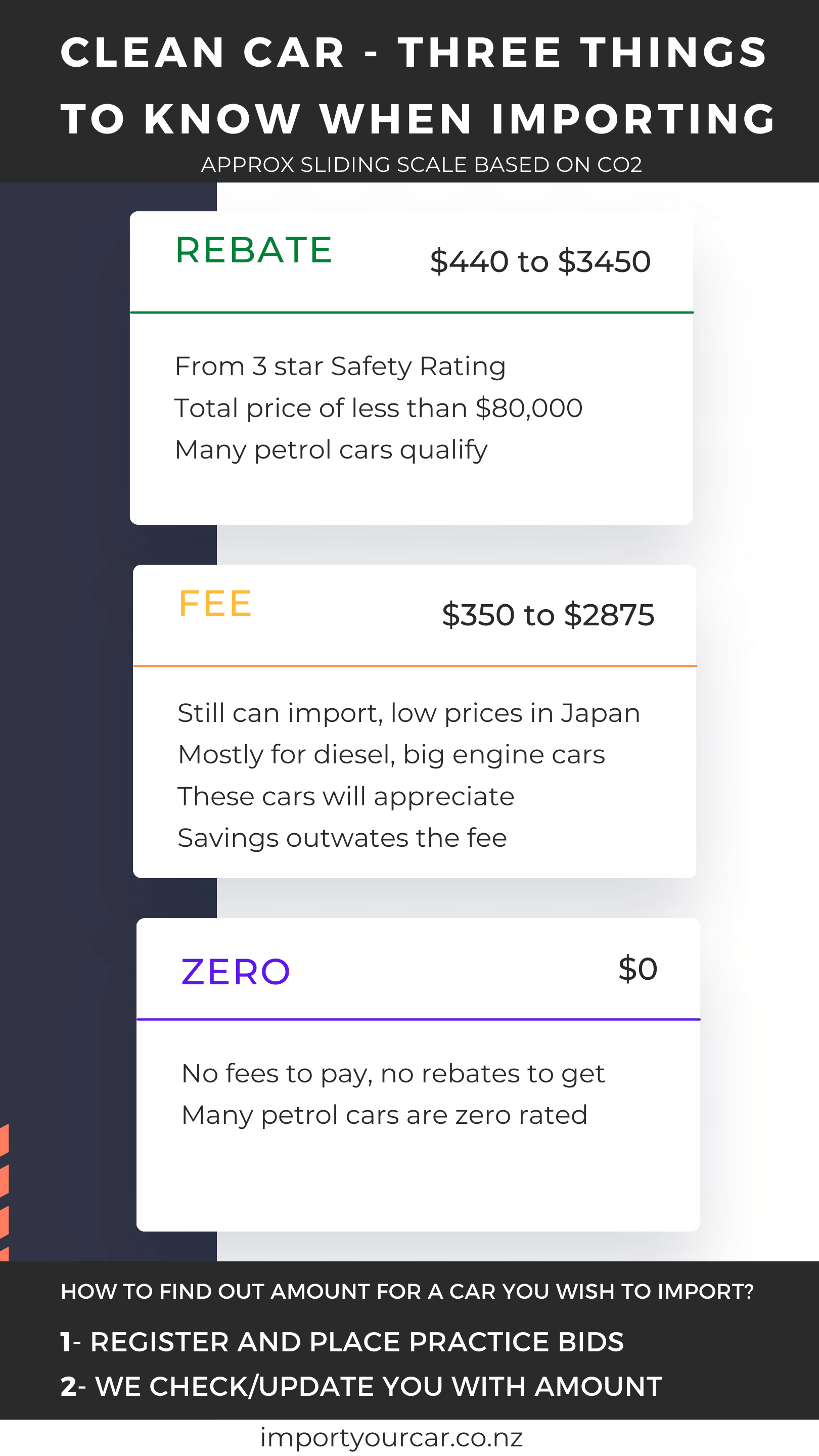Click 'No fees to pay, no rebates to get'
819x1456 pixels.
click(x=393, y=1073)
